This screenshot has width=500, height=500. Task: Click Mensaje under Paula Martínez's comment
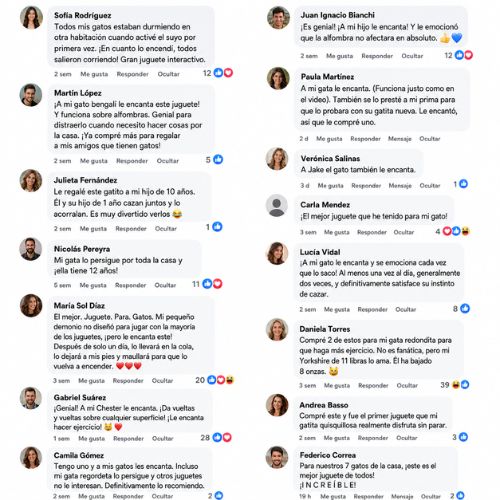pyautogui.click(x=400, y=139)
